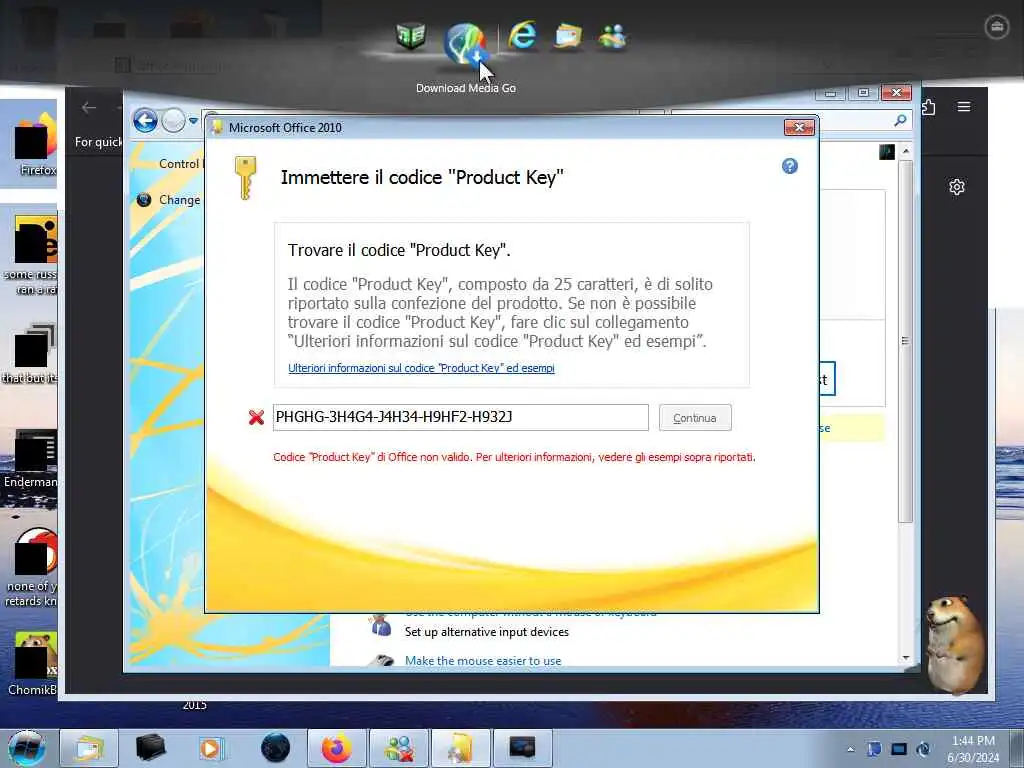Open the mail envelope icon in the dock

pos(568,36)
